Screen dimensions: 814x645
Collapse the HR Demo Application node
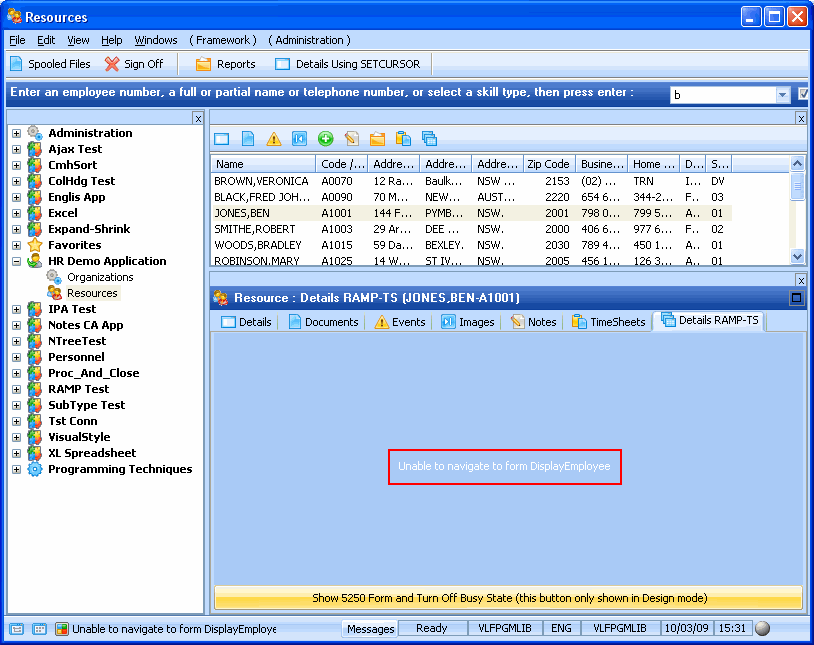tap(16, 261)
